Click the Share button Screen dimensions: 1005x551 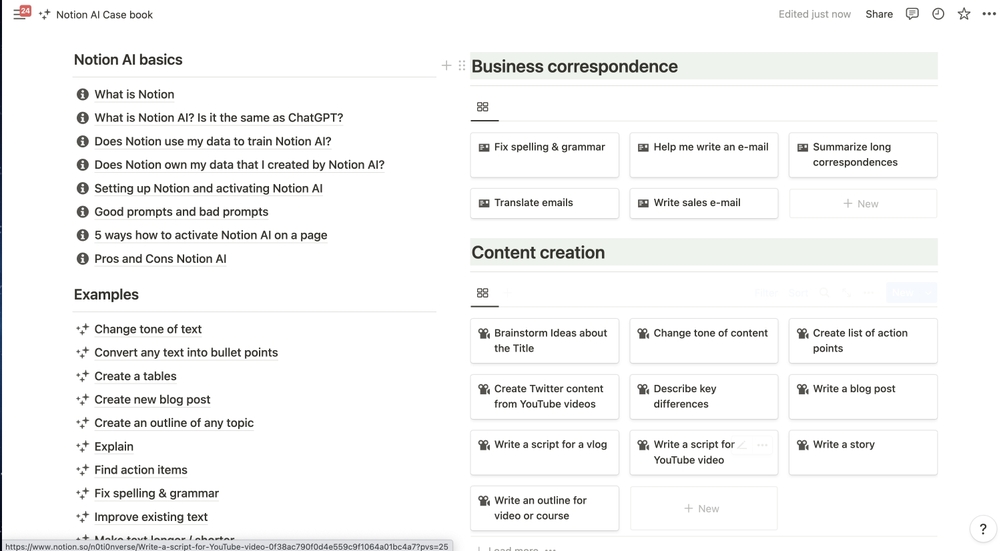(x=879, y=14)
